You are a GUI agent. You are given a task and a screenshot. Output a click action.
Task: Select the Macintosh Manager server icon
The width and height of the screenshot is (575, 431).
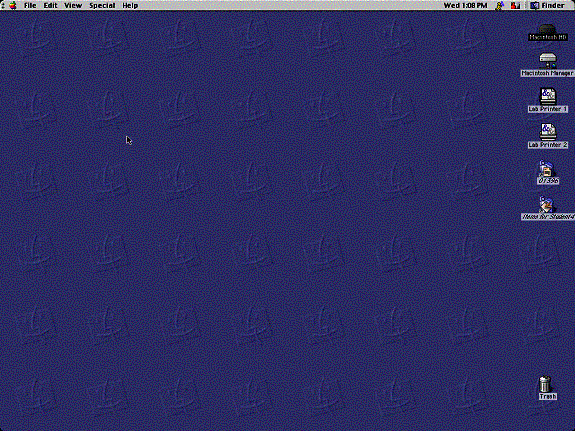point(547,61)
